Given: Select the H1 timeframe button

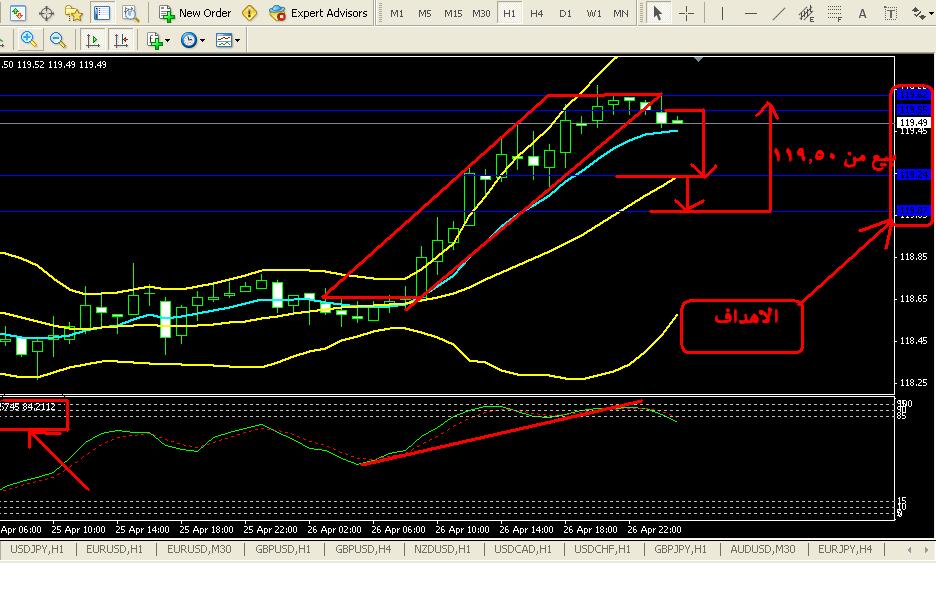Looking at the screenshot, I should [509, 13].
